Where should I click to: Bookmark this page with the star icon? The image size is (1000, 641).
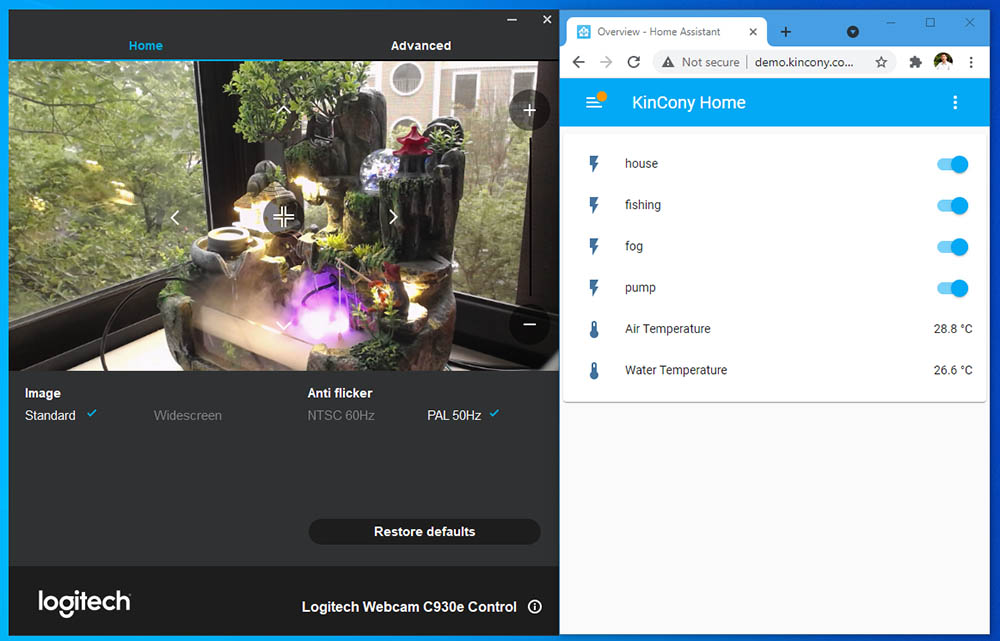pyautogui.click(x=881, y=62)
